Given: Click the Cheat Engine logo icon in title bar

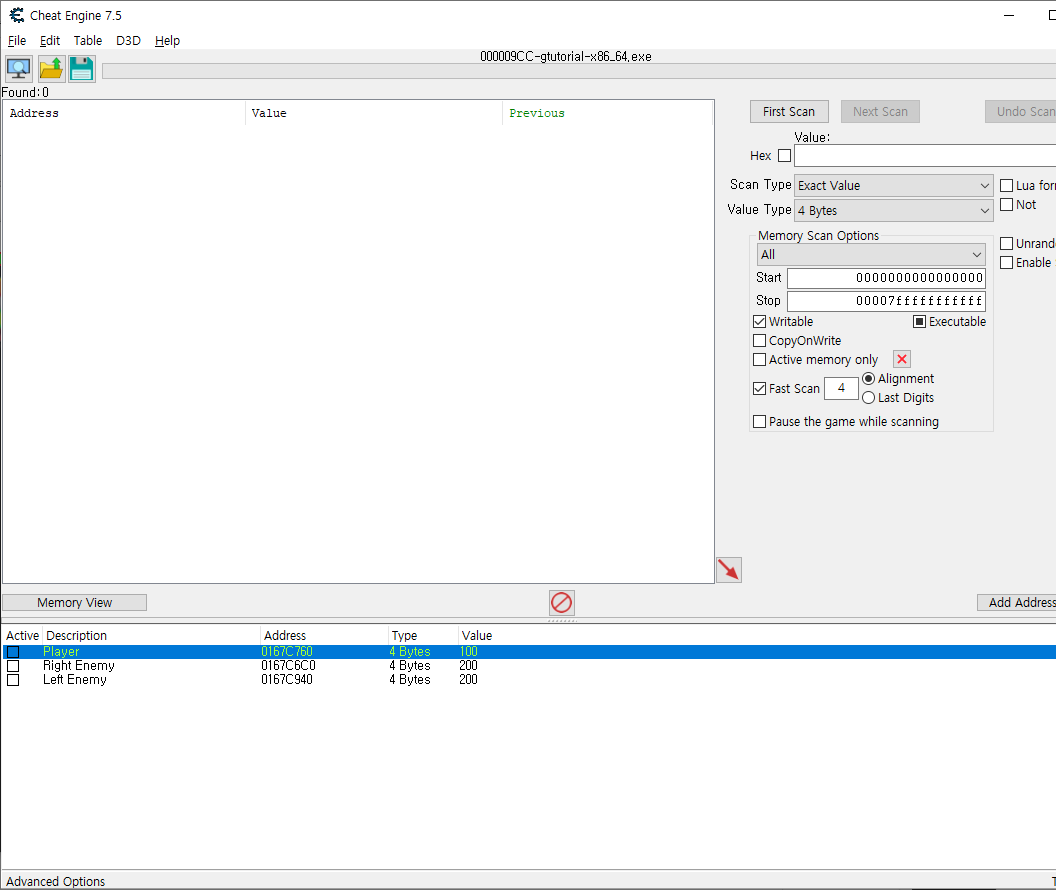Looking at the screenshot, I should coord(16,15).
